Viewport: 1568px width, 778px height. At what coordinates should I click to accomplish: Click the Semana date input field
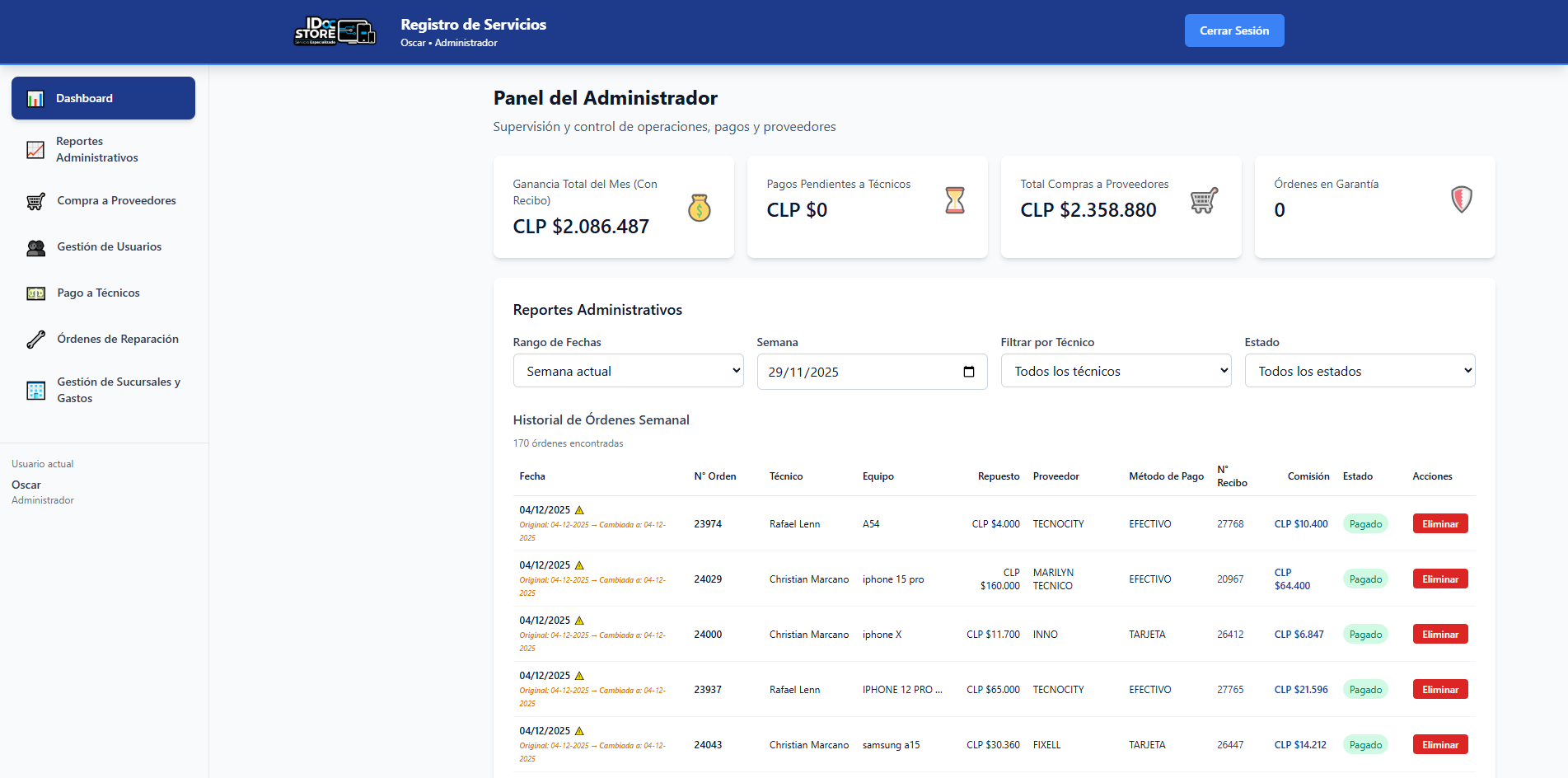[x=857, y=372]
